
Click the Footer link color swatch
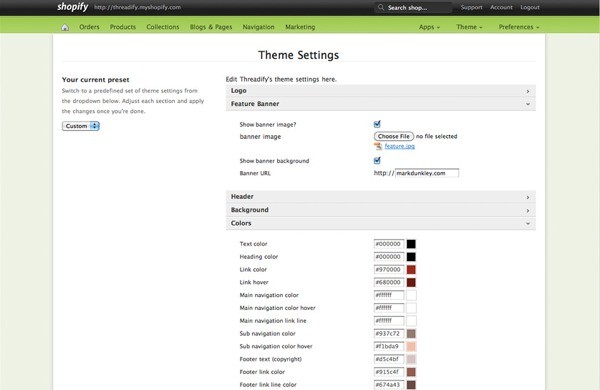tap(411, 372)
